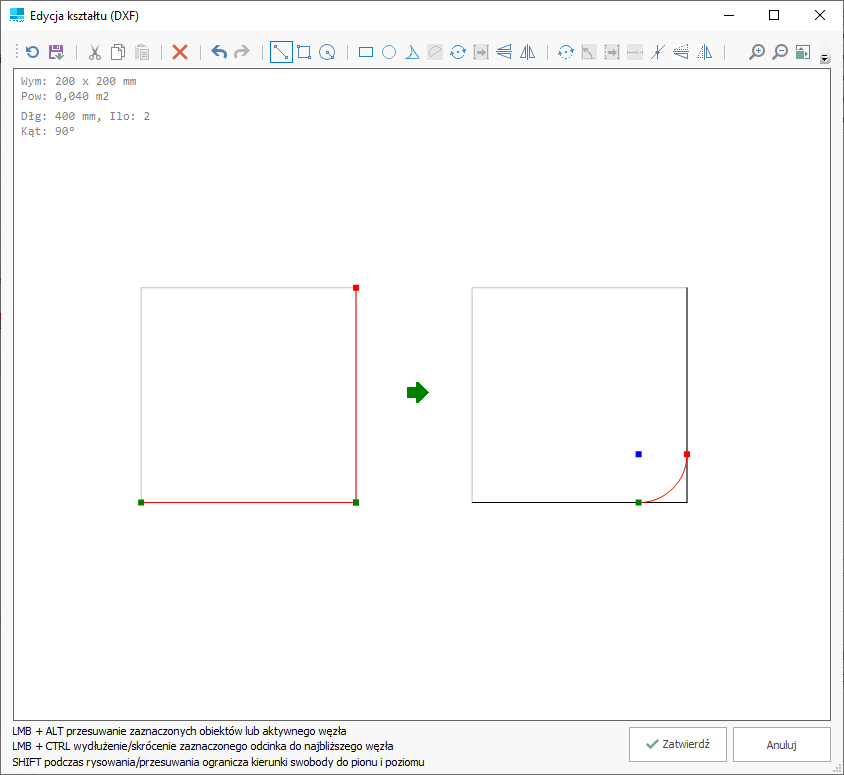Zoom in with the magnifier plus
Screen dimensions: 844x775
click(x=757, y=52)
